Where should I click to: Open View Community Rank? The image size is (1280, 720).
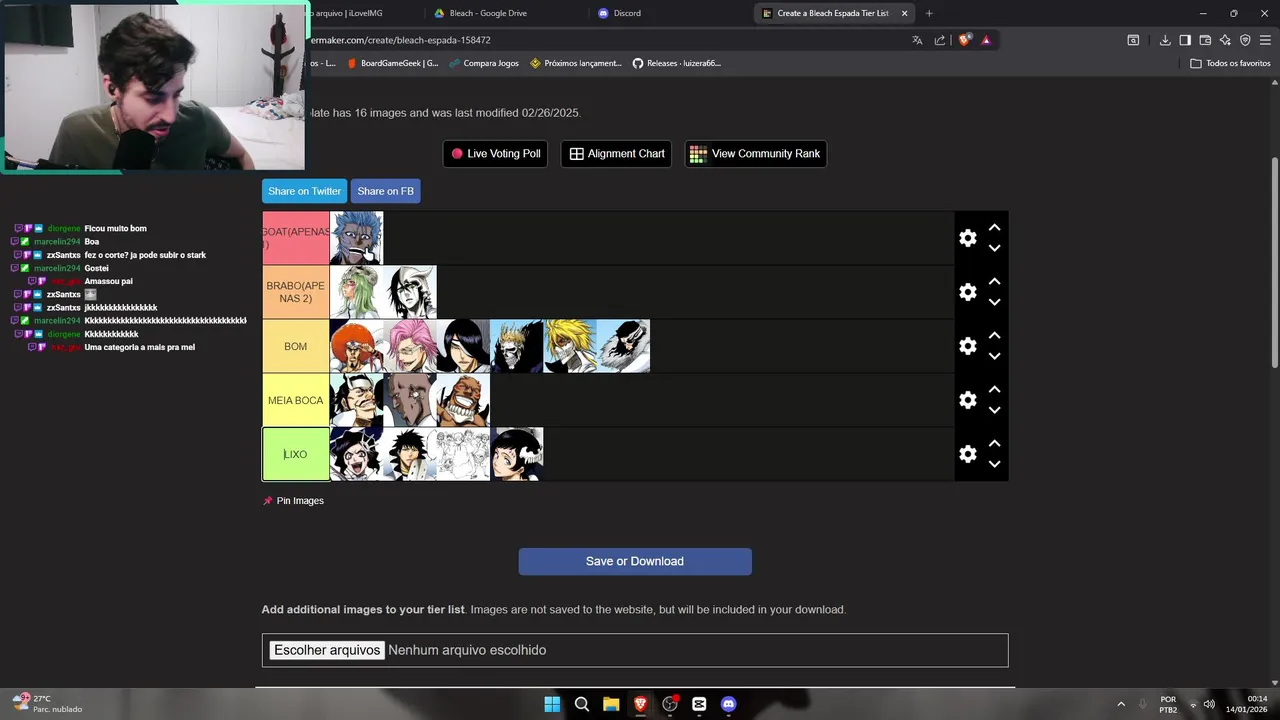tap(755, 154)
